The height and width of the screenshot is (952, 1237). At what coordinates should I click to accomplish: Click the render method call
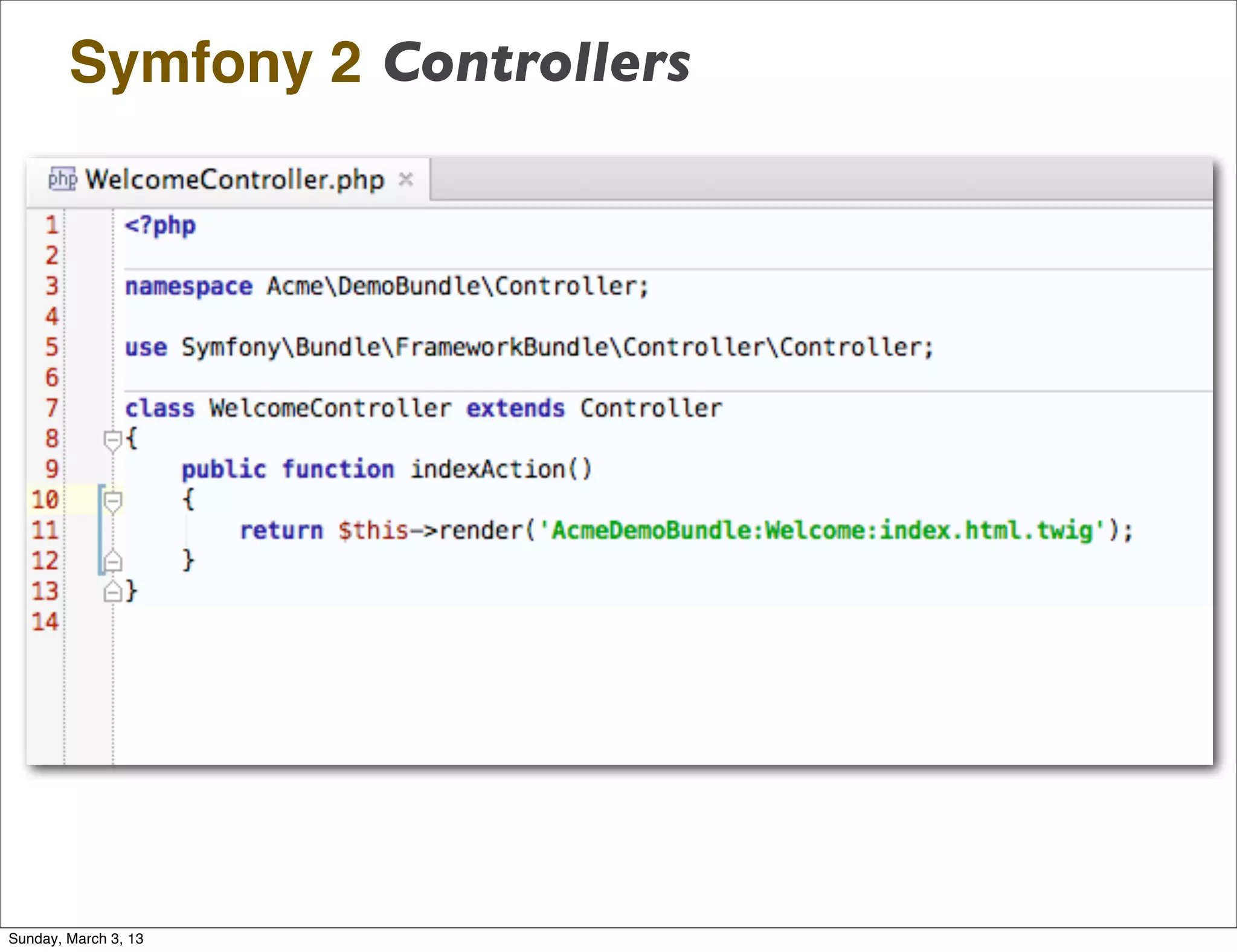click(481, 531)
